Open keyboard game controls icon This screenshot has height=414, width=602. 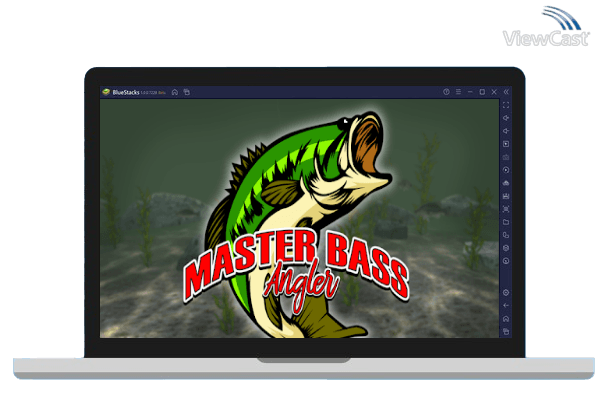click(506, 157)
